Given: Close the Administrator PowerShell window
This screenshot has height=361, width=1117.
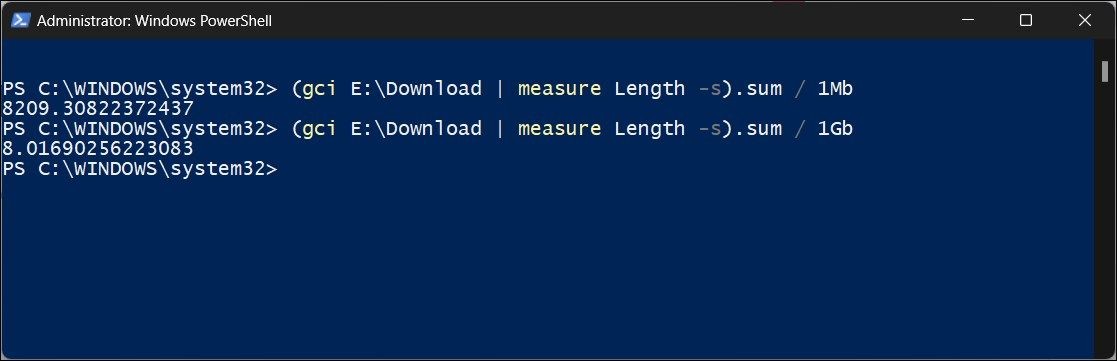Looking at the screenshot, I should (1085, 21).
